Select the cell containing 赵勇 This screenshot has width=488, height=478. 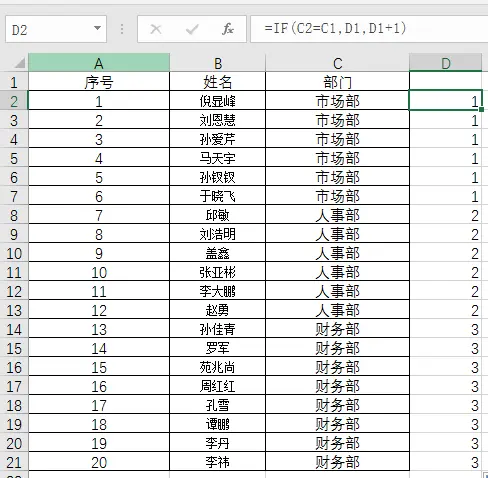click(x=217, y=310)
